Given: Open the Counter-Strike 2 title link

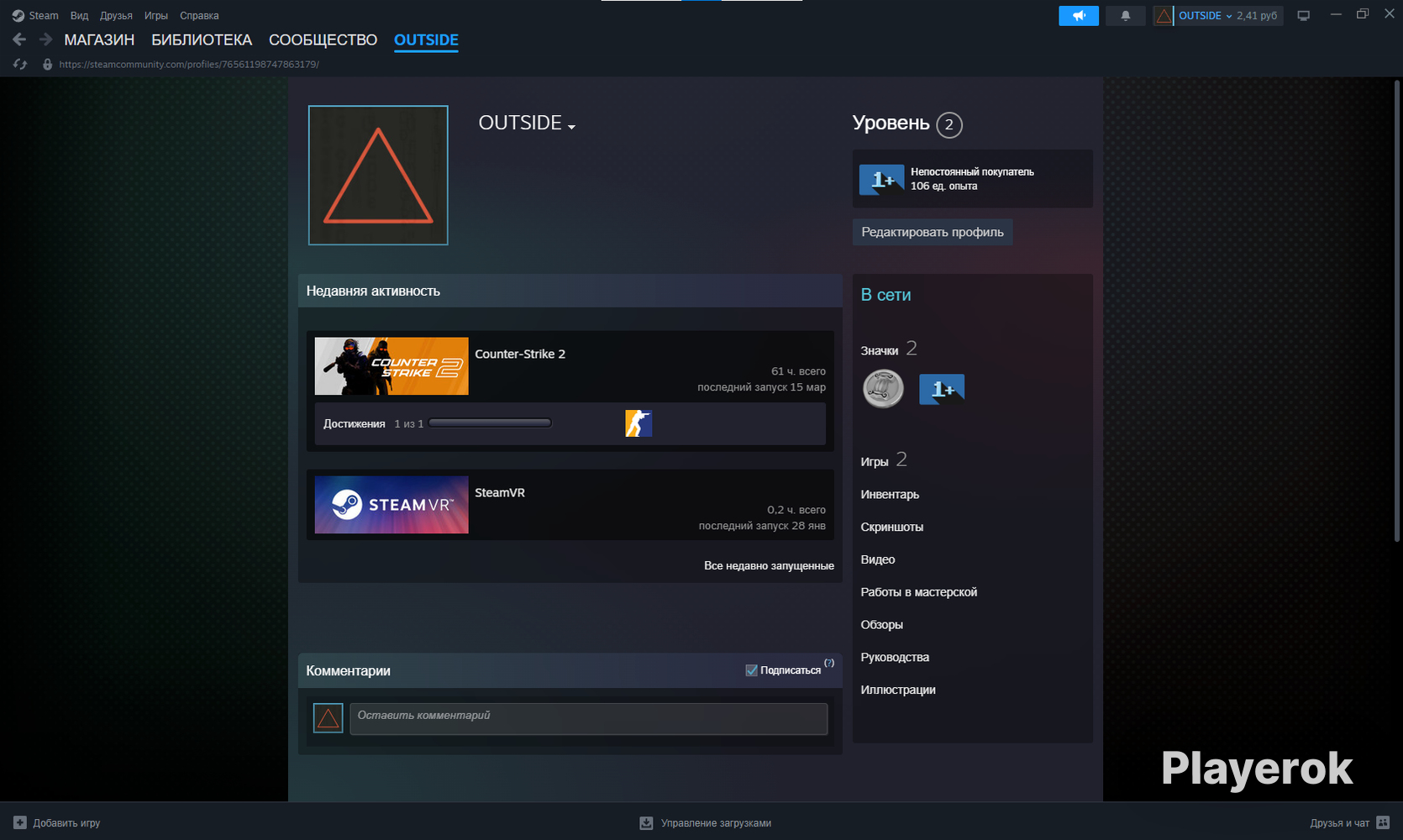Looking at the screenshot, I should pyautogui.click(x=520, y=354).
